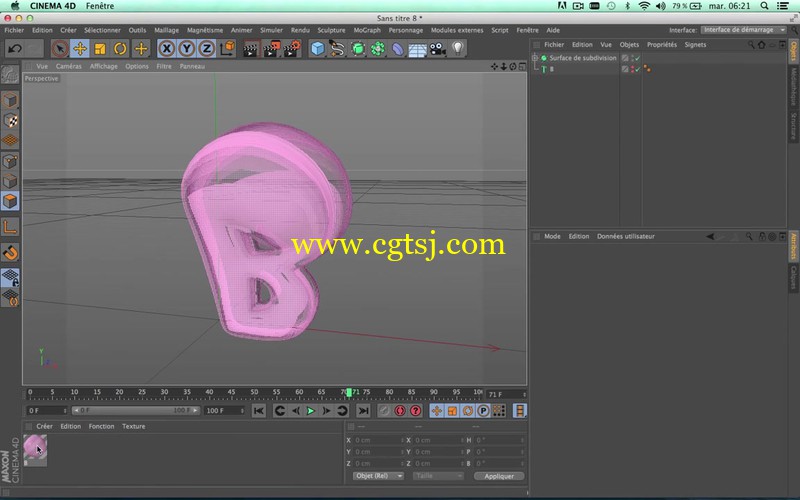The height and width of the screenshot is (500, 800).
Task: Click the 100 F end frame field
Action: tap(224, 411)
